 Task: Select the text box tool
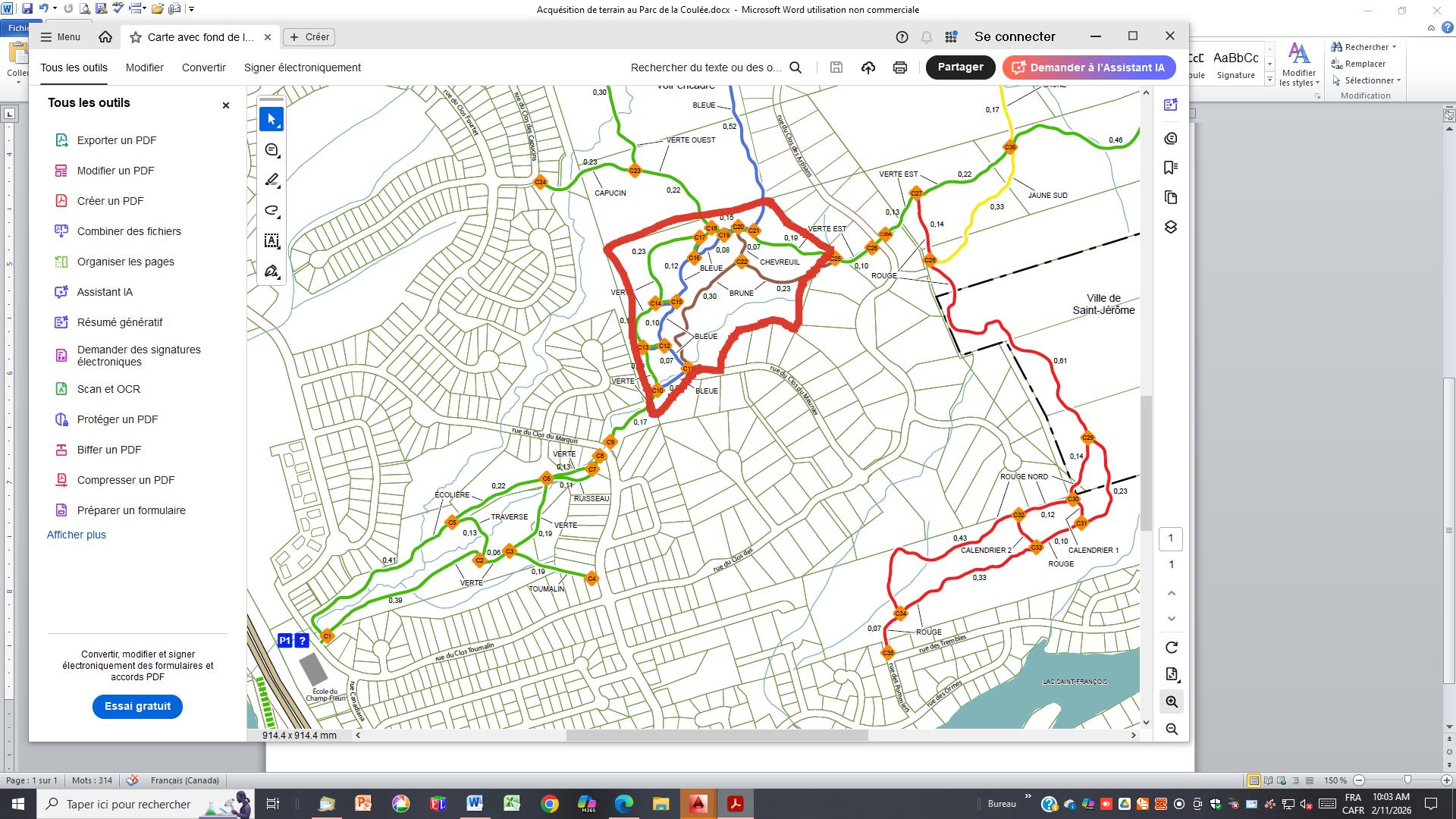(271, 241)
